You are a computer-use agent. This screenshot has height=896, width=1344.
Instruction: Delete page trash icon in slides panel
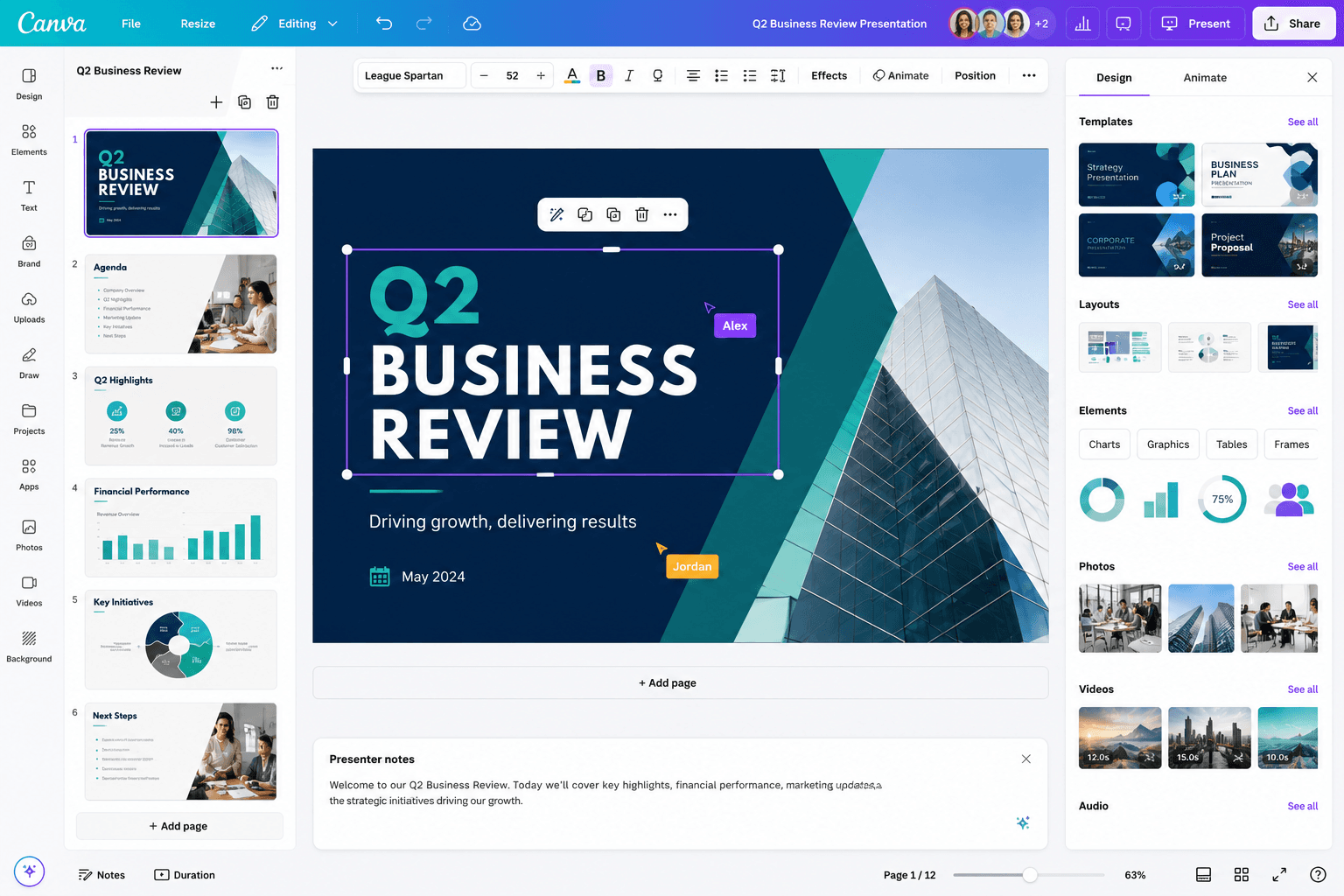[x=273, y=102]
